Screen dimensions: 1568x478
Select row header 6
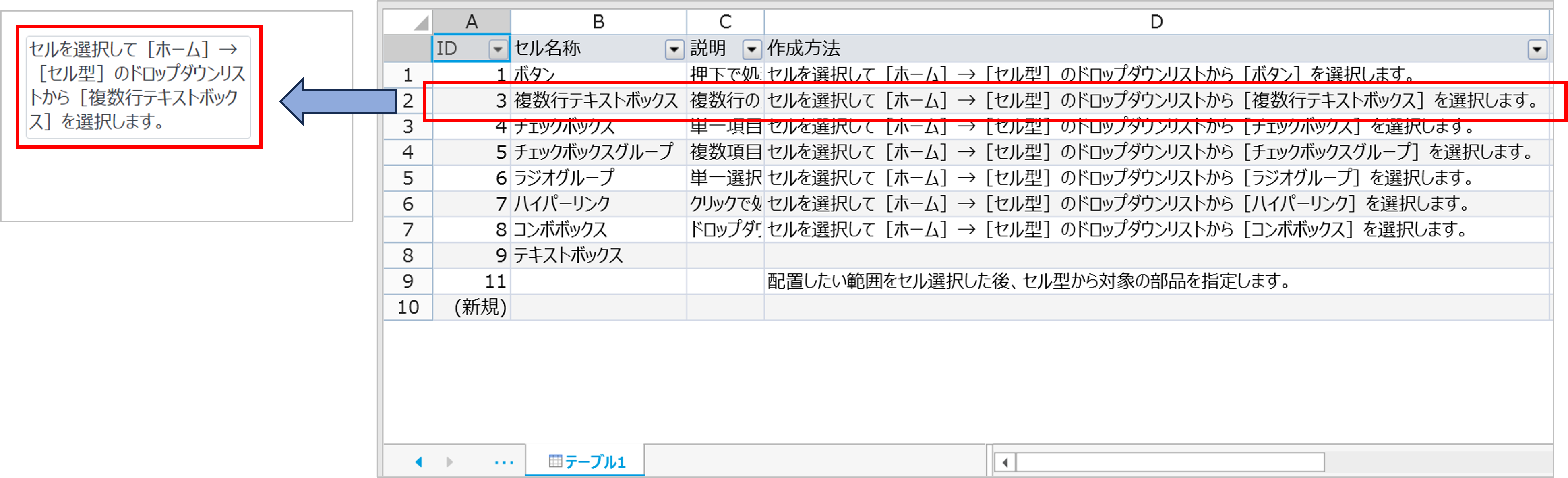point(408,204)
